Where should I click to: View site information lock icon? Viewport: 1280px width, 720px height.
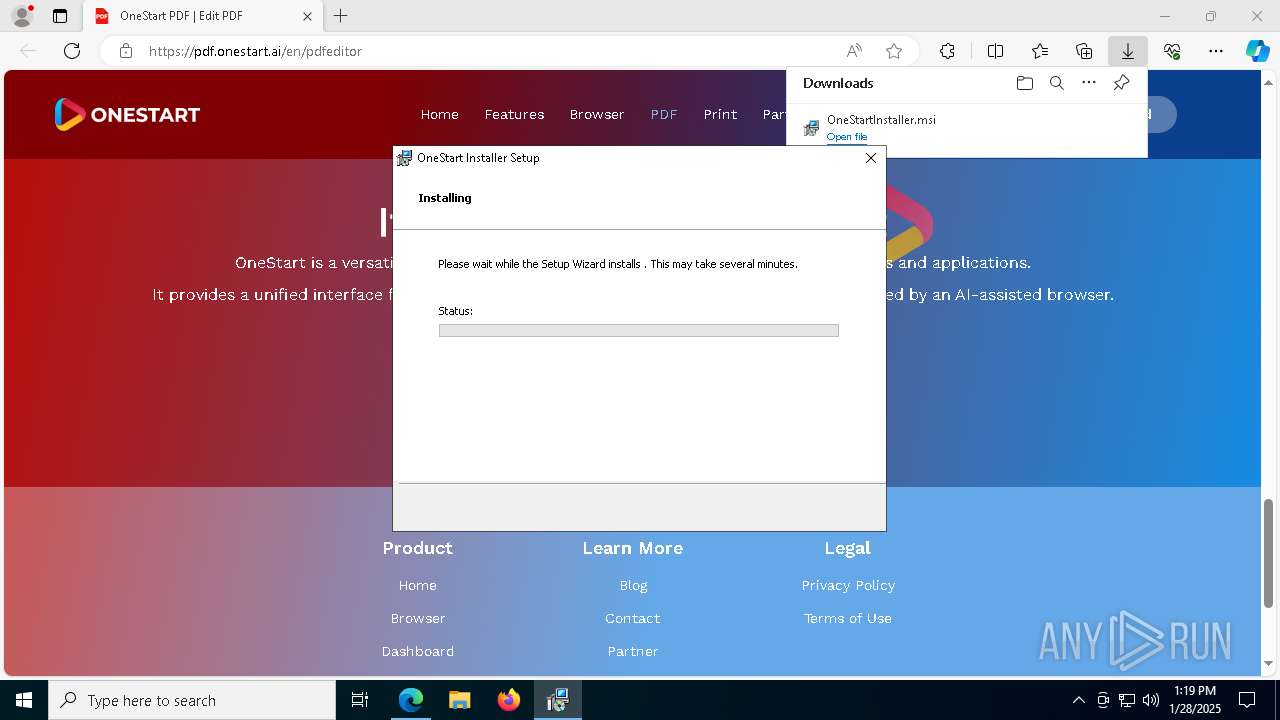click(125, 51)
